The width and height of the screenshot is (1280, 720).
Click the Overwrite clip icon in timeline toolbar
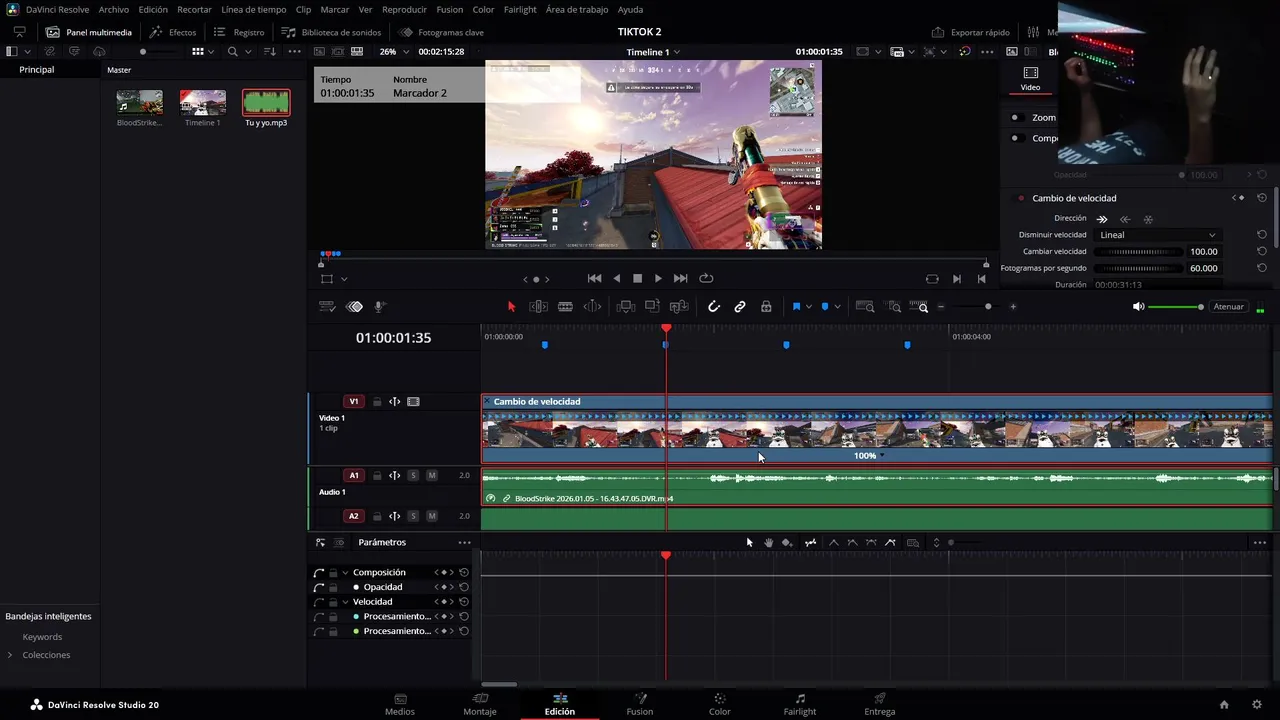pyautogui.click(x=653, y=307)
